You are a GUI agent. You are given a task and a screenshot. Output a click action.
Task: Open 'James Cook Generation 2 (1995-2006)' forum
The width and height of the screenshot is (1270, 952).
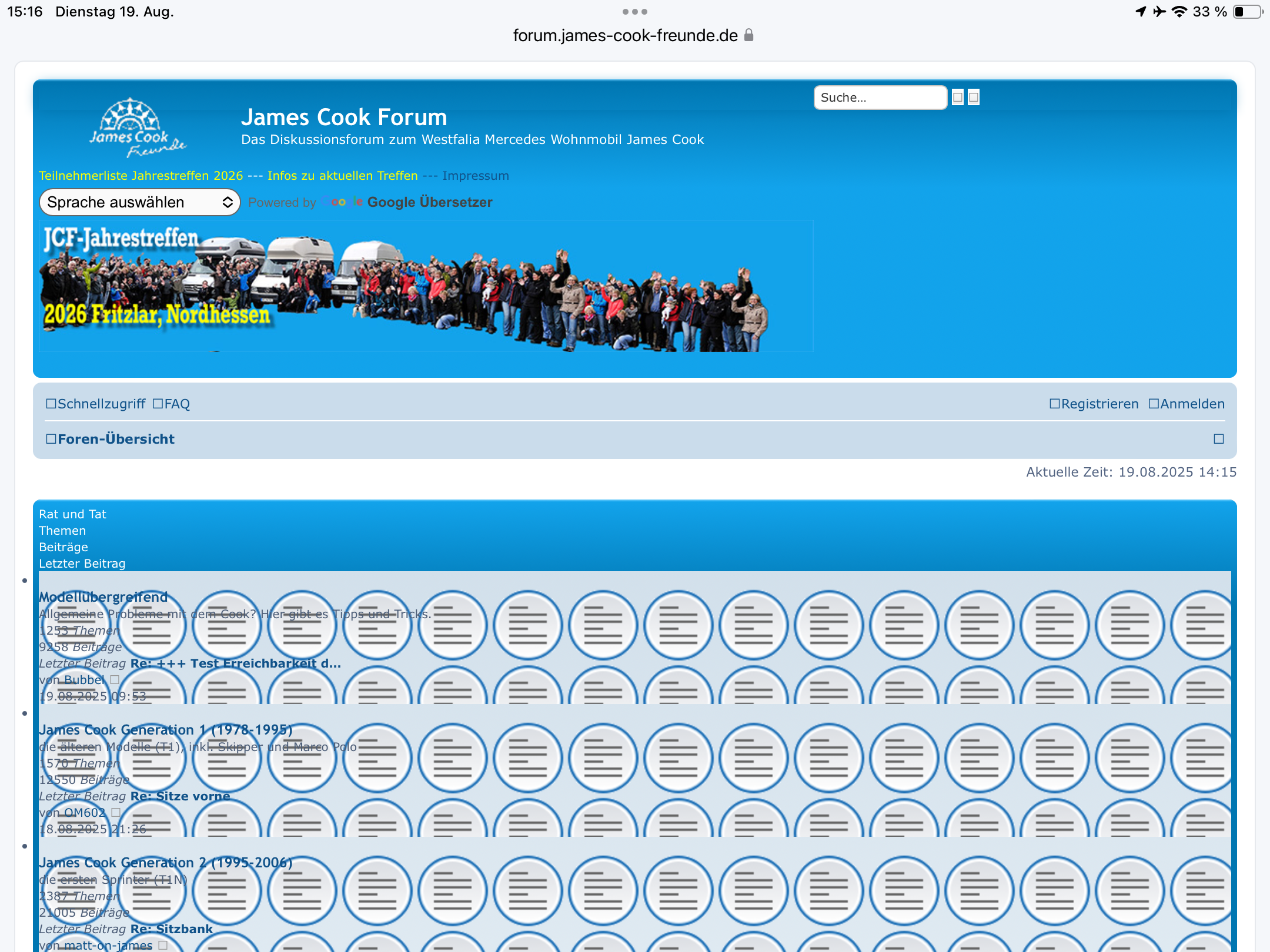(166, 863)
